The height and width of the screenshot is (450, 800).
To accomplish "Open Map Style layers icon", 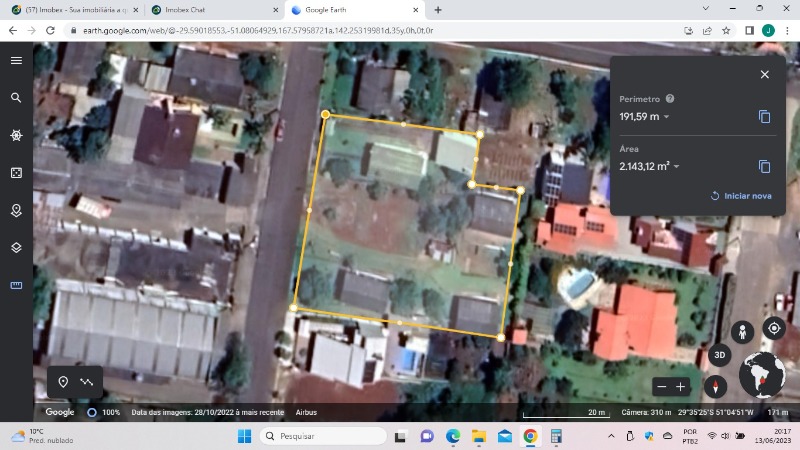I will [16, 247].
